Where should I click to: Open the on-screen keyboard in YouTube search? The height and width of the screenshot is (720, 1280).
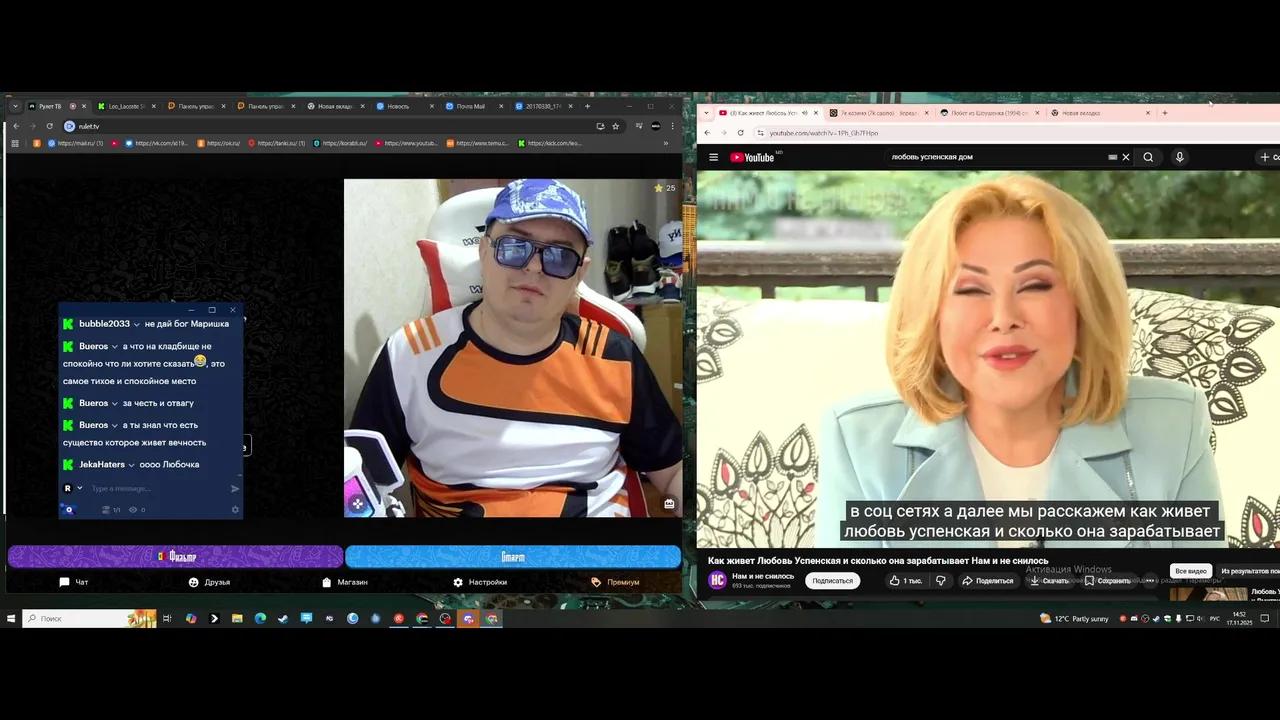1112,157
